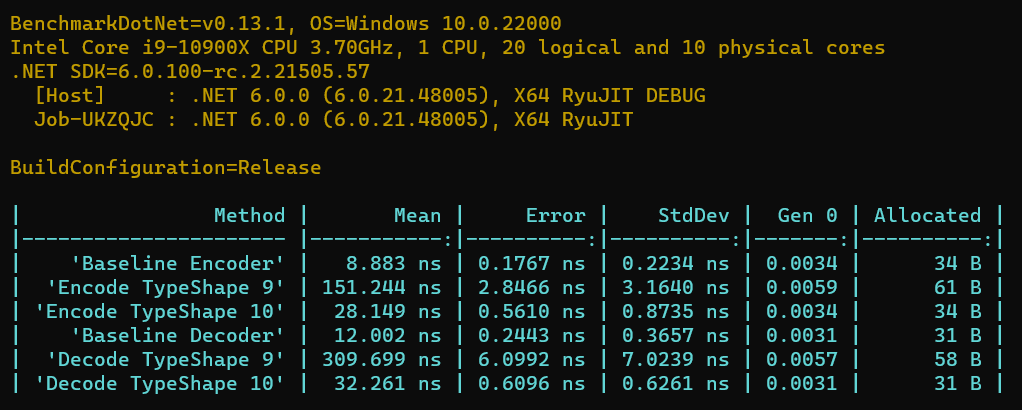Click the StdDev value '0.8735 ns'
Screen dimensions: 1022x410
click(x=676, y=312)
